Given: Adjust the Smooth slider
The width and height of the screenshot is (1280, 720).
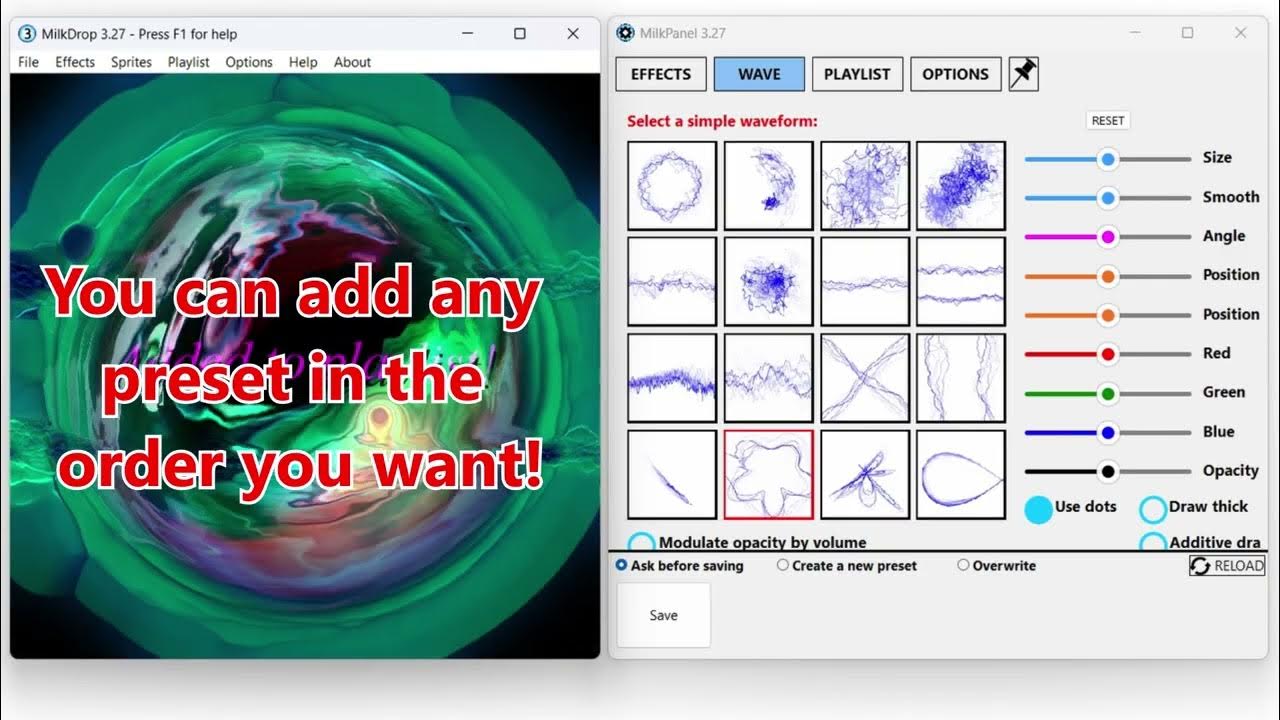Looking at the screenshot, I should 1108,198.
